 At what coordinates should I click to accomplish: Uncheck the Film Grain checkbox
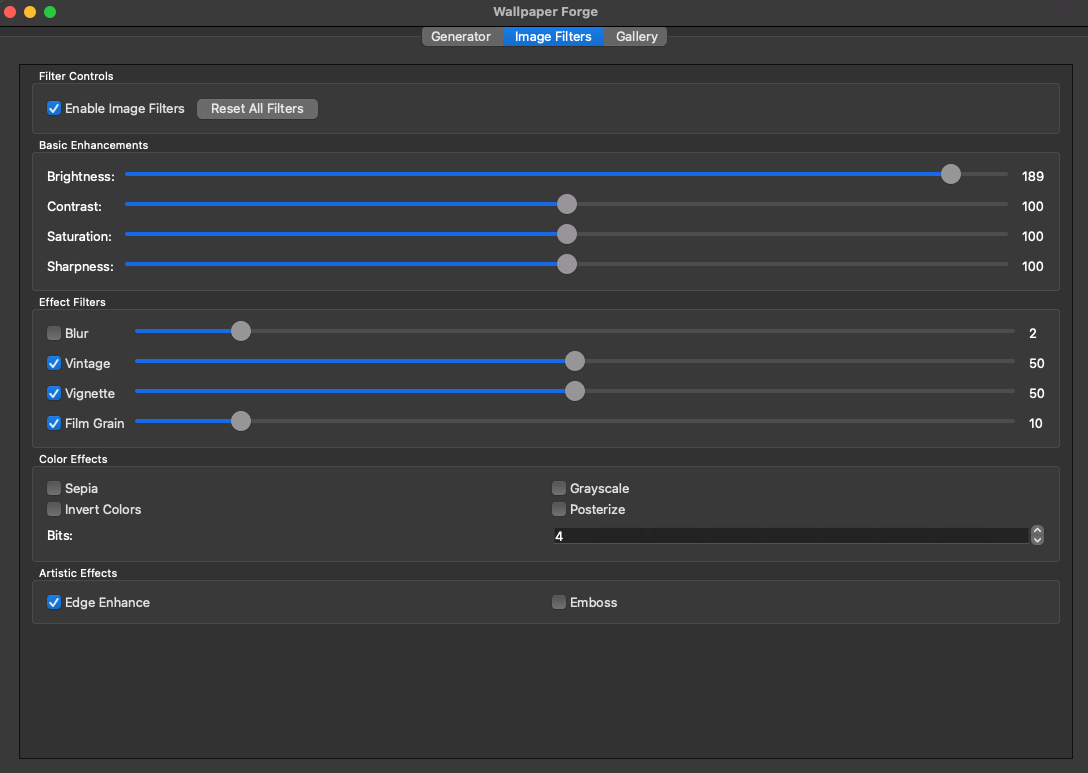point(54,423)
